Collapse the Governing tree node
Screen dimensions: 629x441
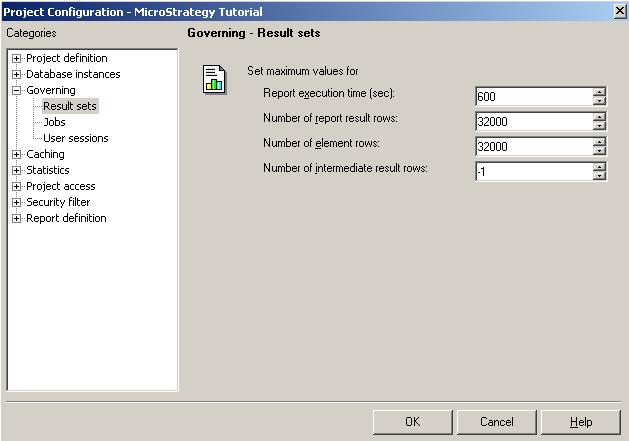tap(16, 91)
